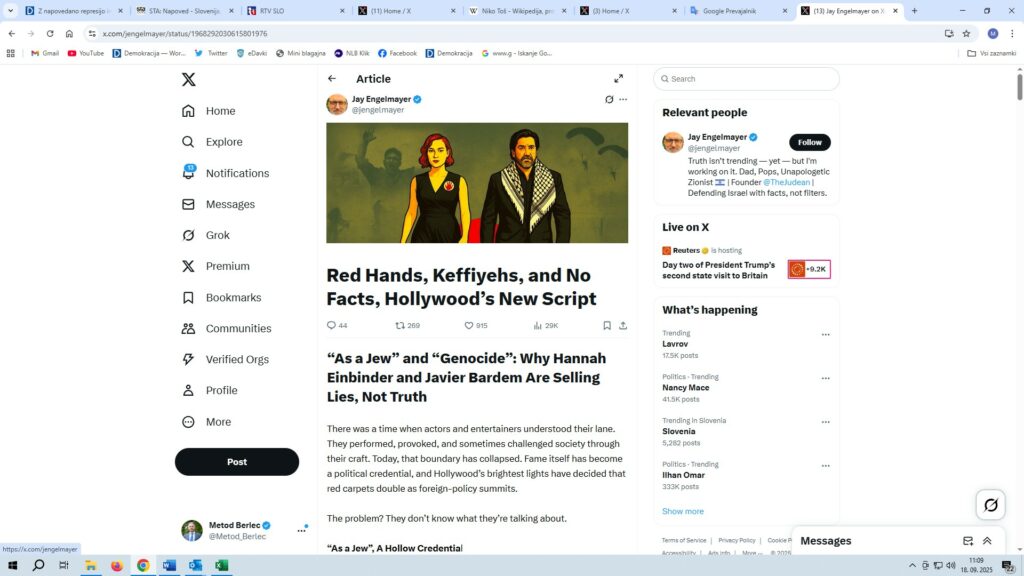Open more options for Lavrov trend
This screenshot has height=576, width=1024.
click(825, 335)
